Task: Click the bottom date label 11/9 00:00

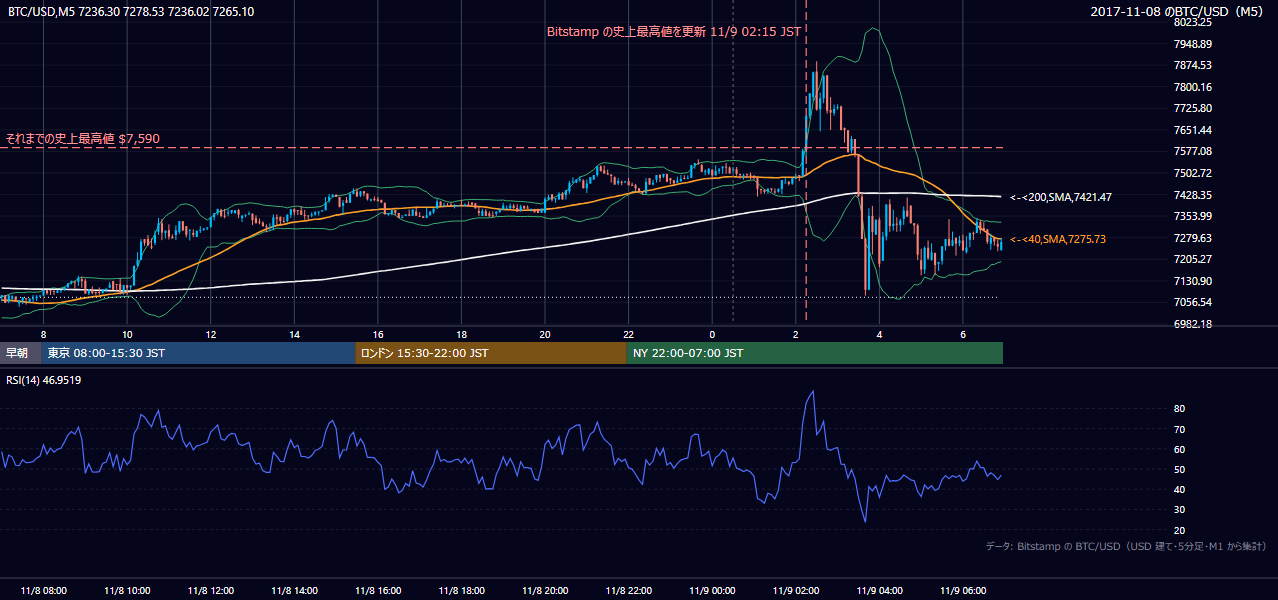Action: 712,591
